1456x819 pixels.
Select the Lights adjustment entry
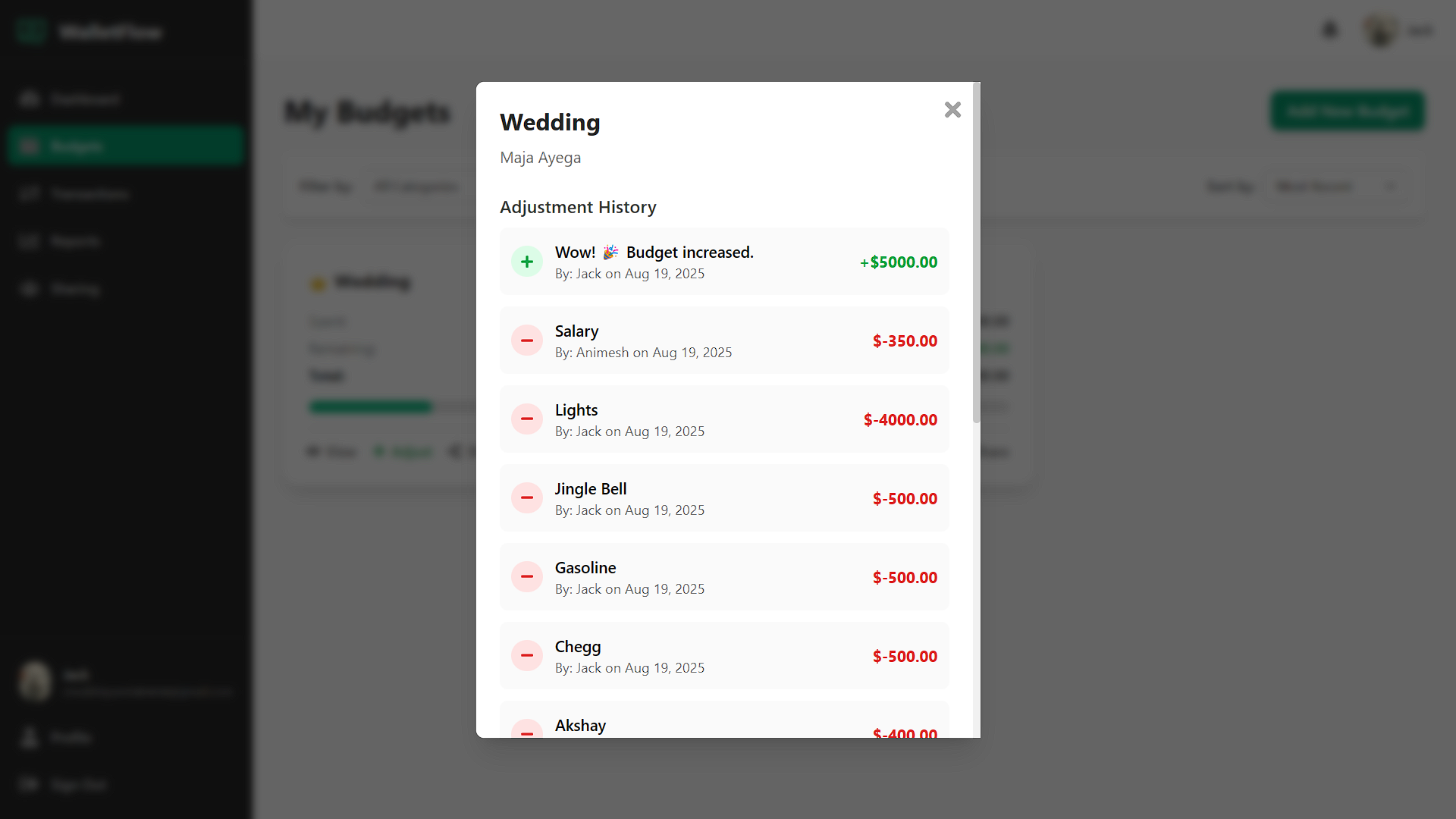pos(724,419)
